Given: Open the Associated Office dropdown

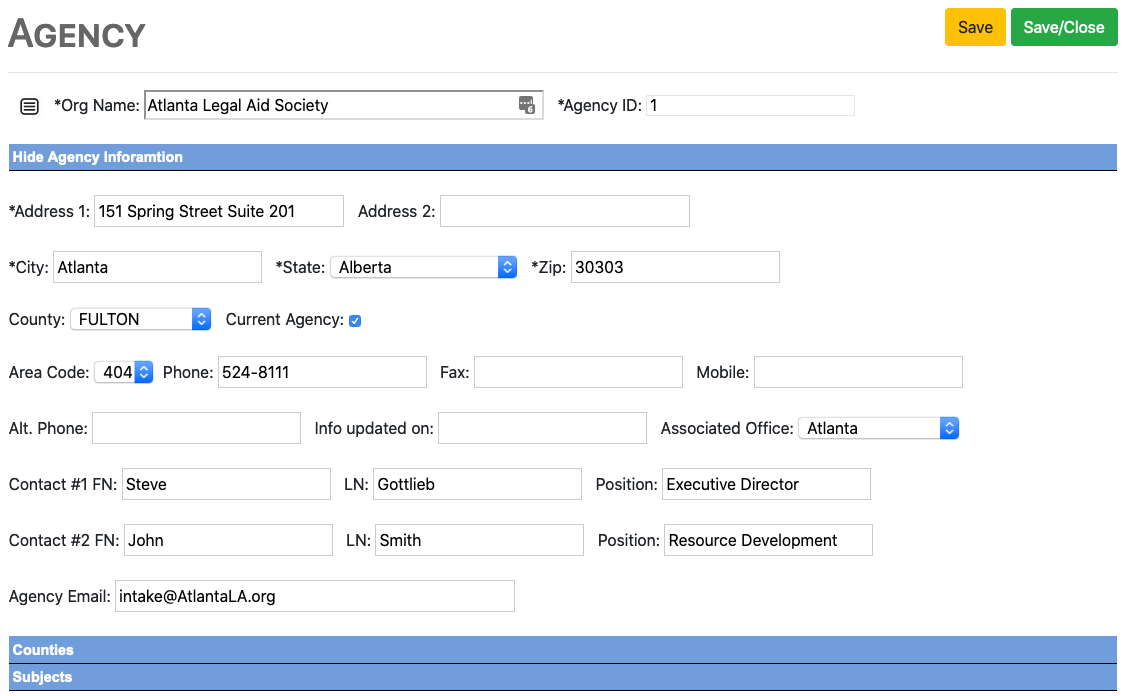Looking at the screenshot, I should [x=878, y=428].
